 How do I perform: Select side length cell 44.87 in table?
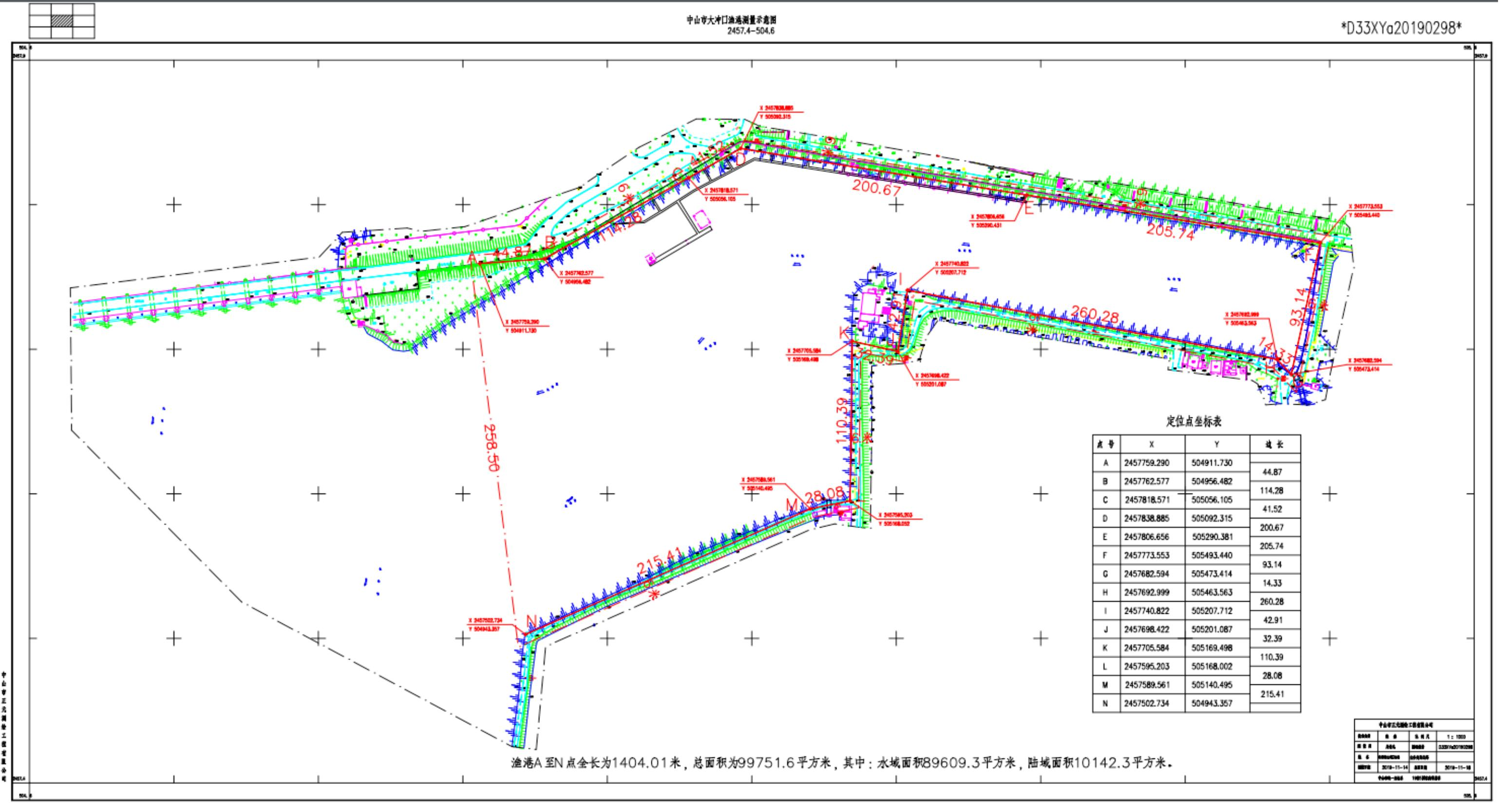point(1271,472)
